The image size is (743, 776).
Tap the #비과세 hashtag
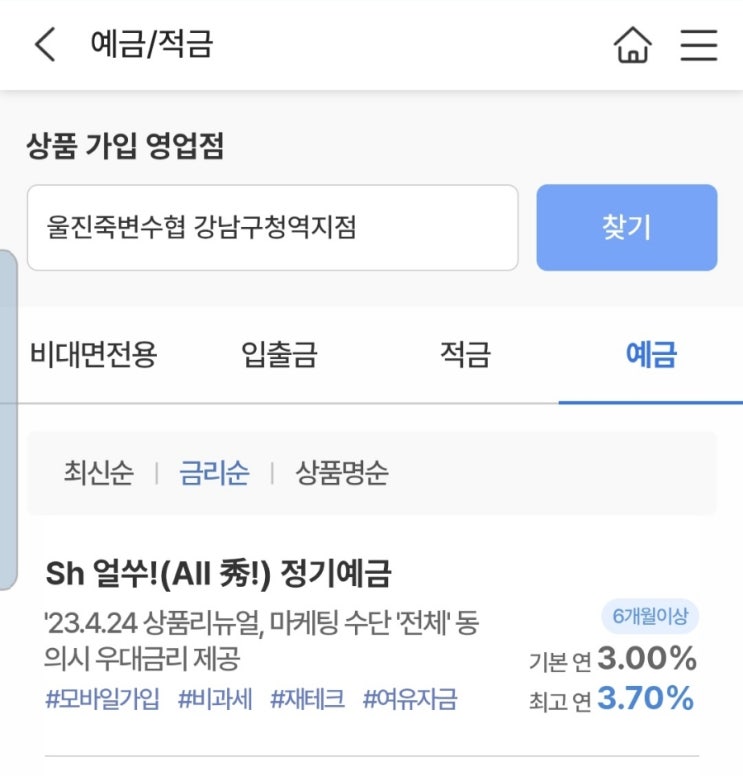tap(214, 699)
